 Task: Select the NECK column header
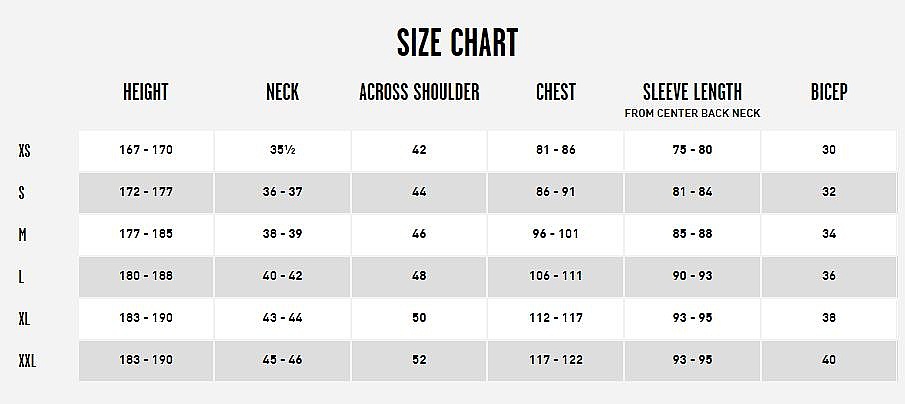click(x=282, y=92)
